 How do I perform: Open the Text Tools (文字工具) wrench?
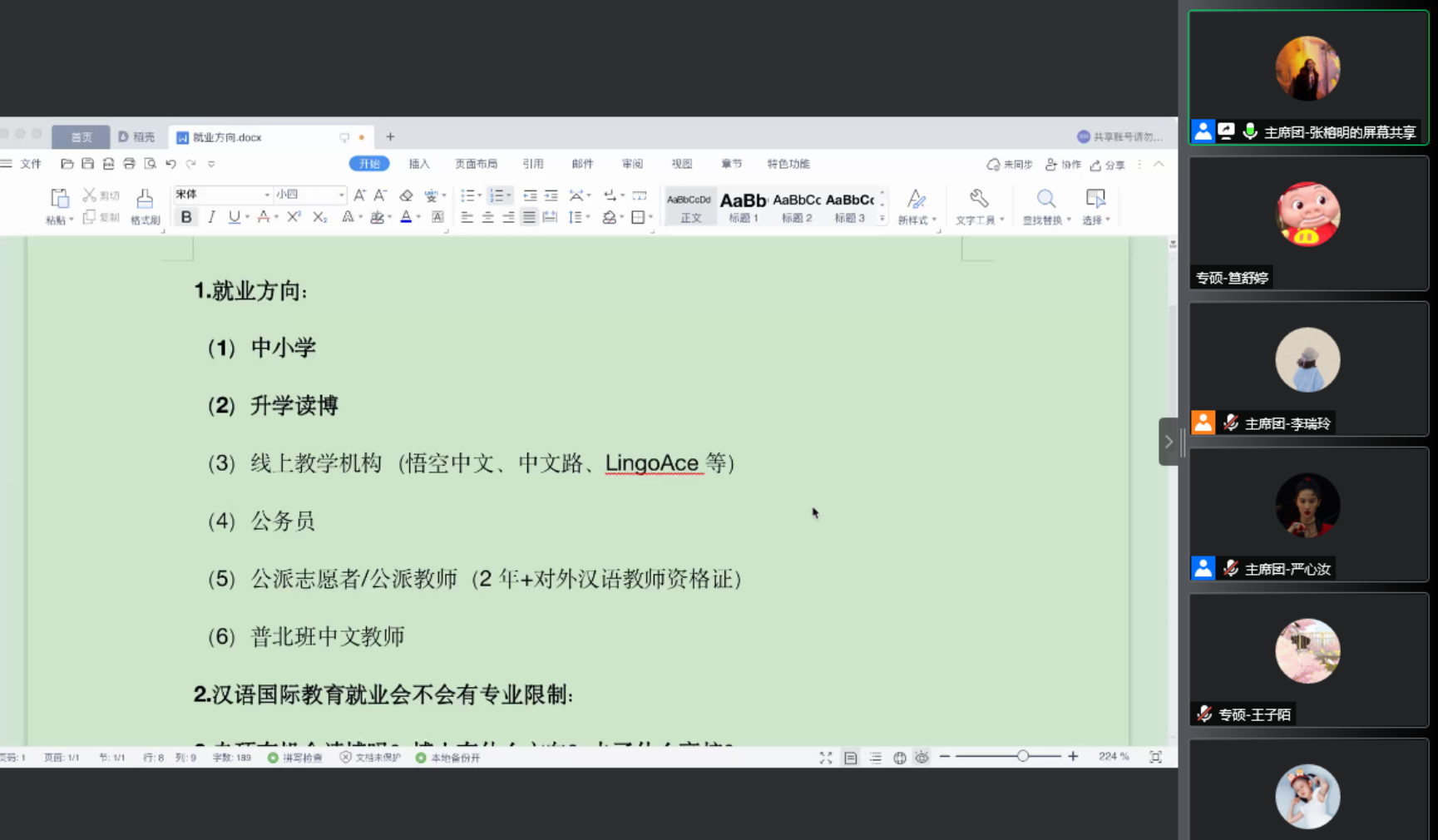click(979, 200)
